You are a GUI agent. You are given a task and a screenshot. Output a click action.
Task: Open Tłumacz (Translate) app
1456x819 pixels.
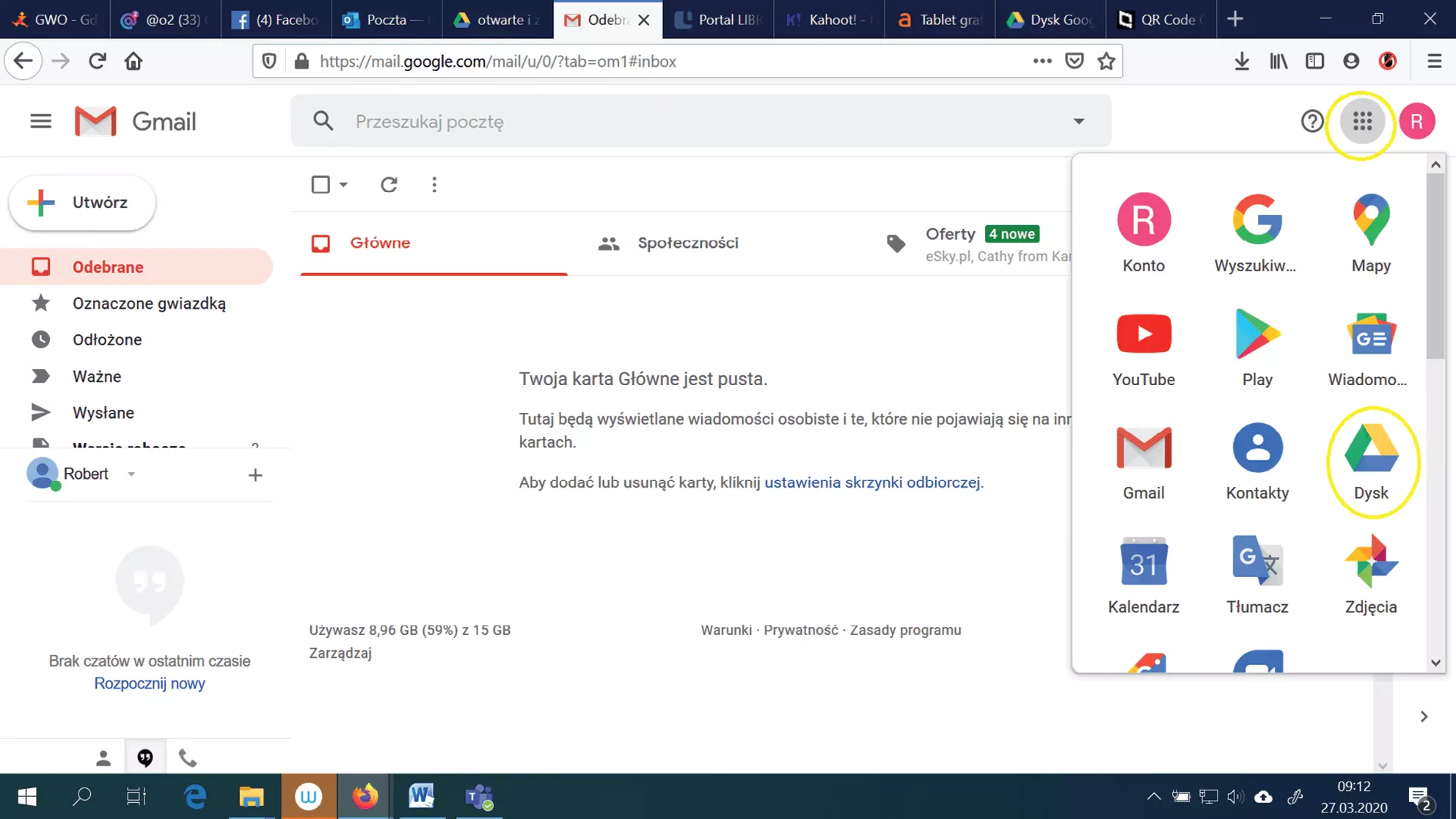coord(1257,577)
